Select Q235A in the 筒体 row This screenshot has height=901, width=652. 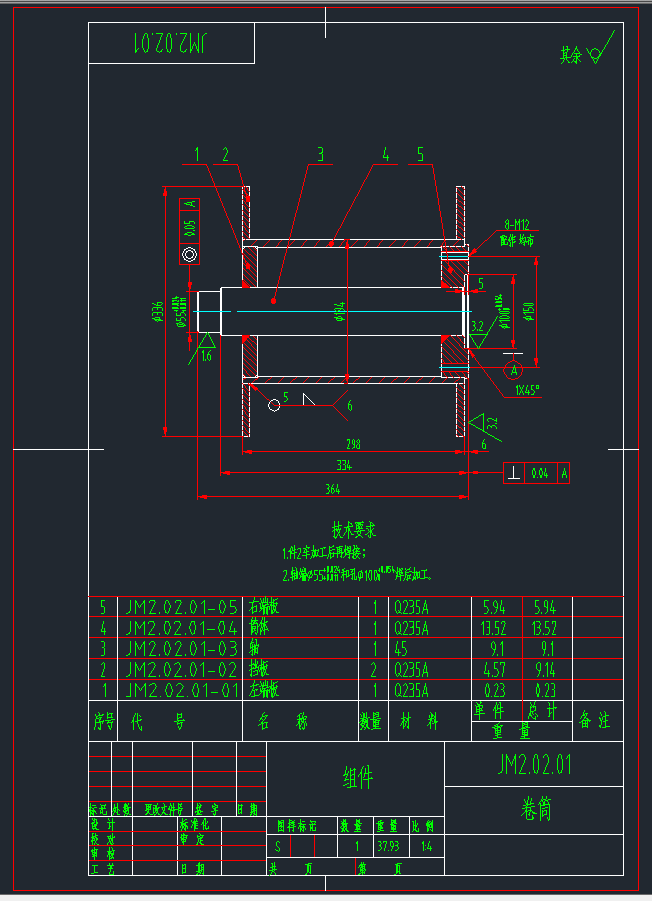click(x=411, y=628)
